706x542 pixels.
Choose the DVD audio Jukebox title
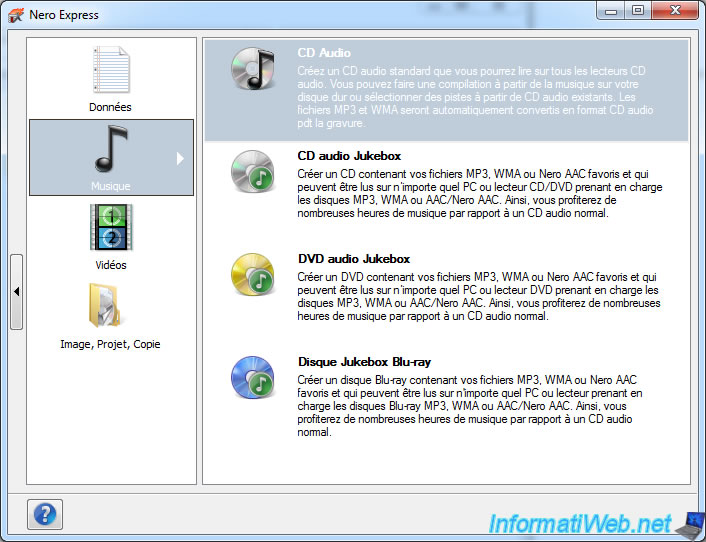click(x=354, y=259)
